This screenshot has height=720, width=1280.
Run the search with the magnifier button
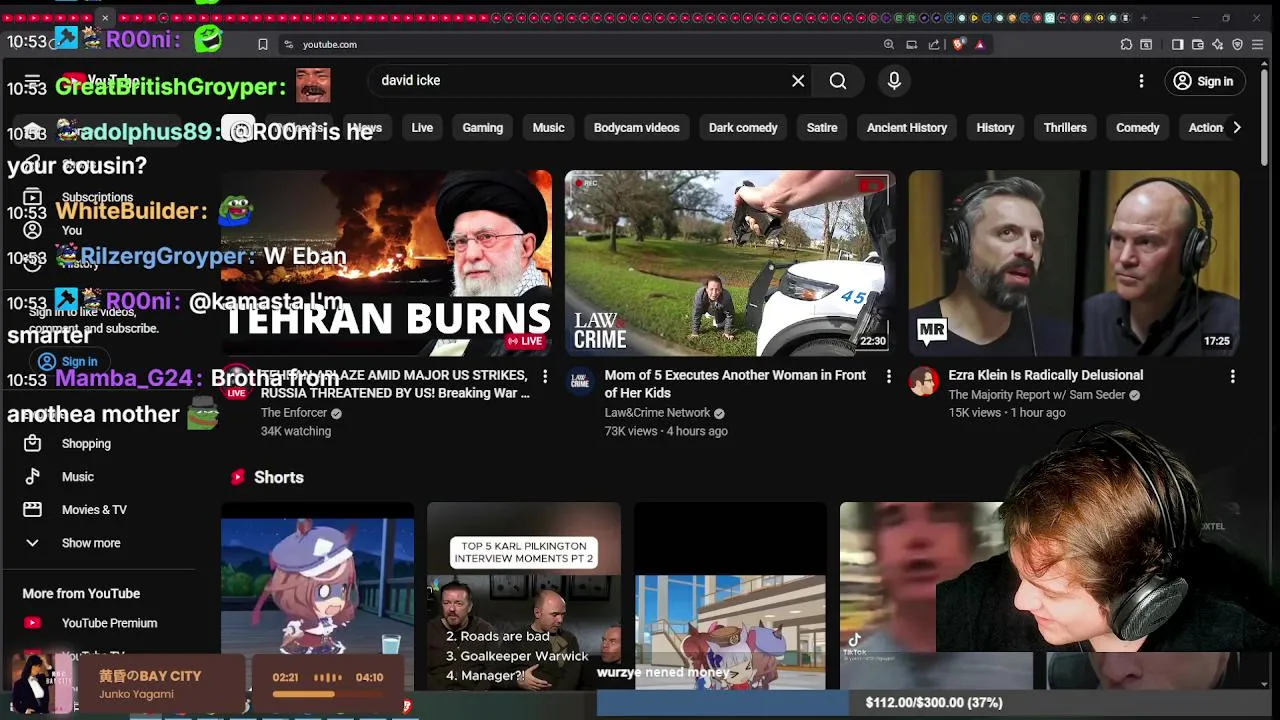(838, 81)
